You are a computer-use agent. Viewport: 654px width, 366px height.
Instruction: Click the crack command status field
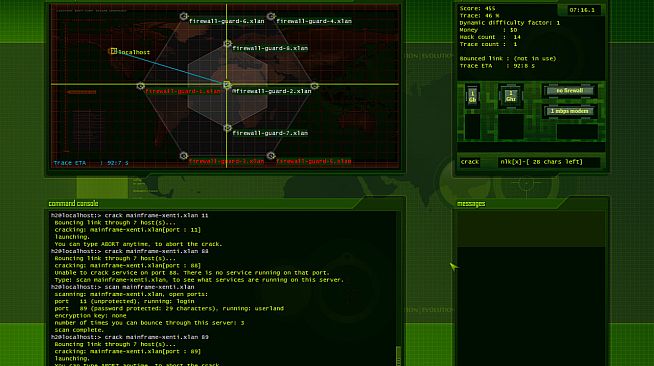point(470,162)
